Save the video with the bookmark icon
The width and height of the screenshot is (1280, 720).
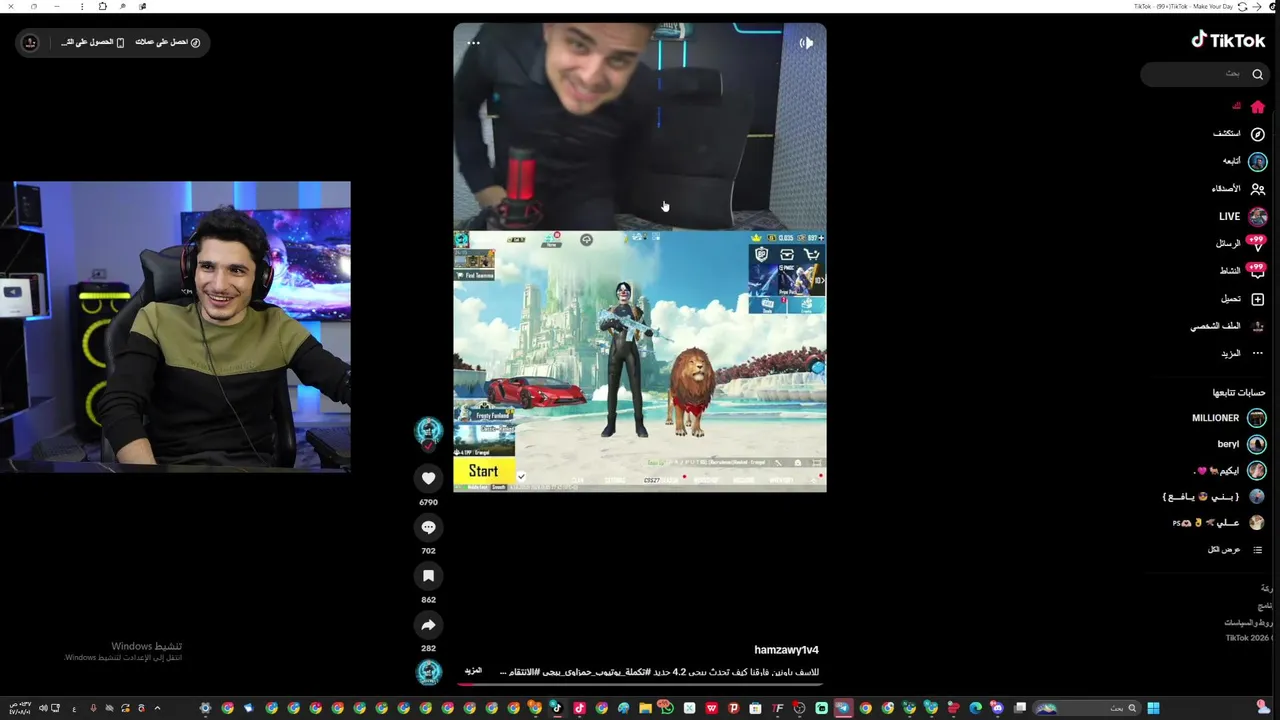click(x=428, y=576)
